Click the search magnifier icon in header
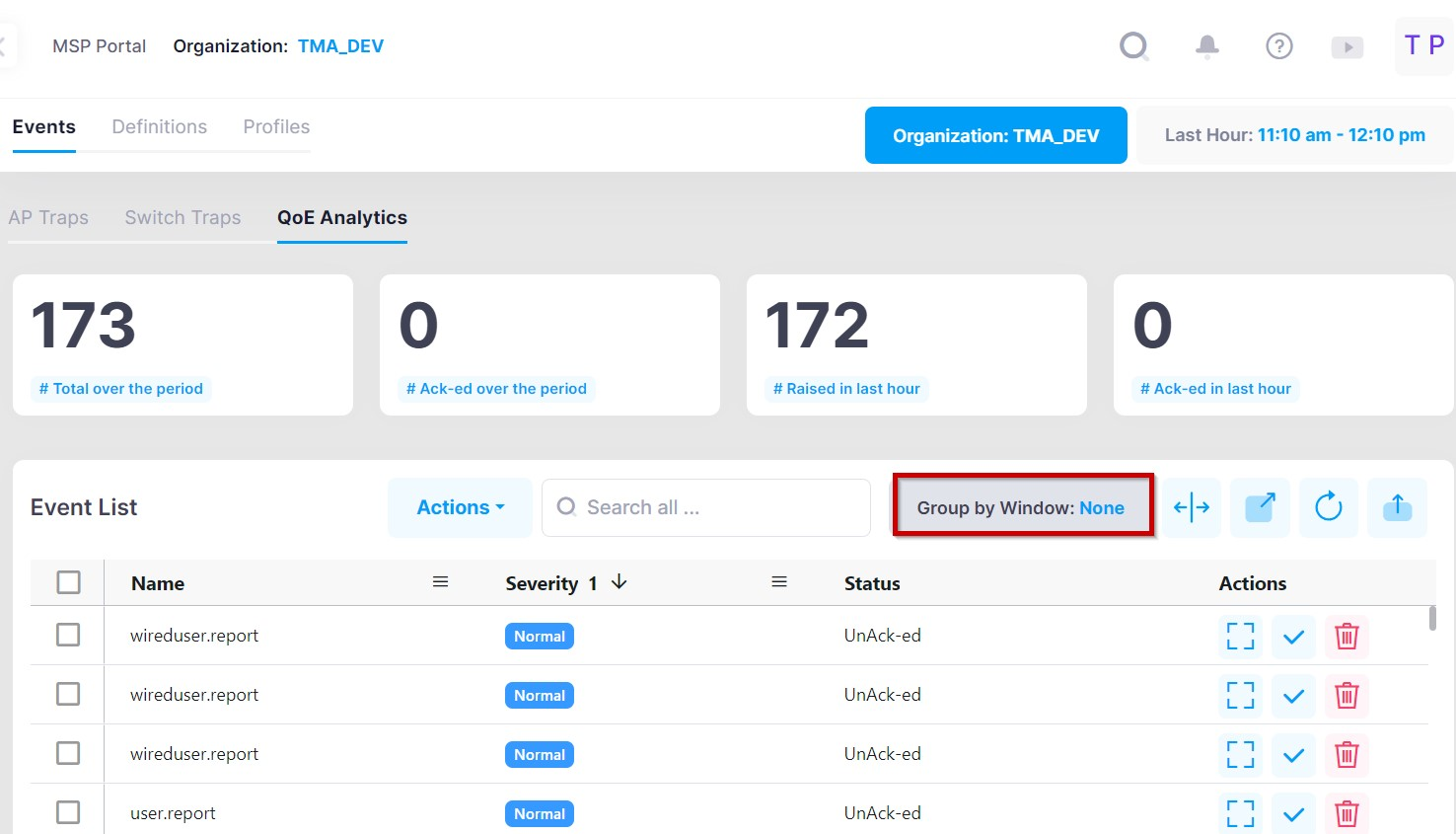This screenshot has width=1456, height=834. point(1134,46)
